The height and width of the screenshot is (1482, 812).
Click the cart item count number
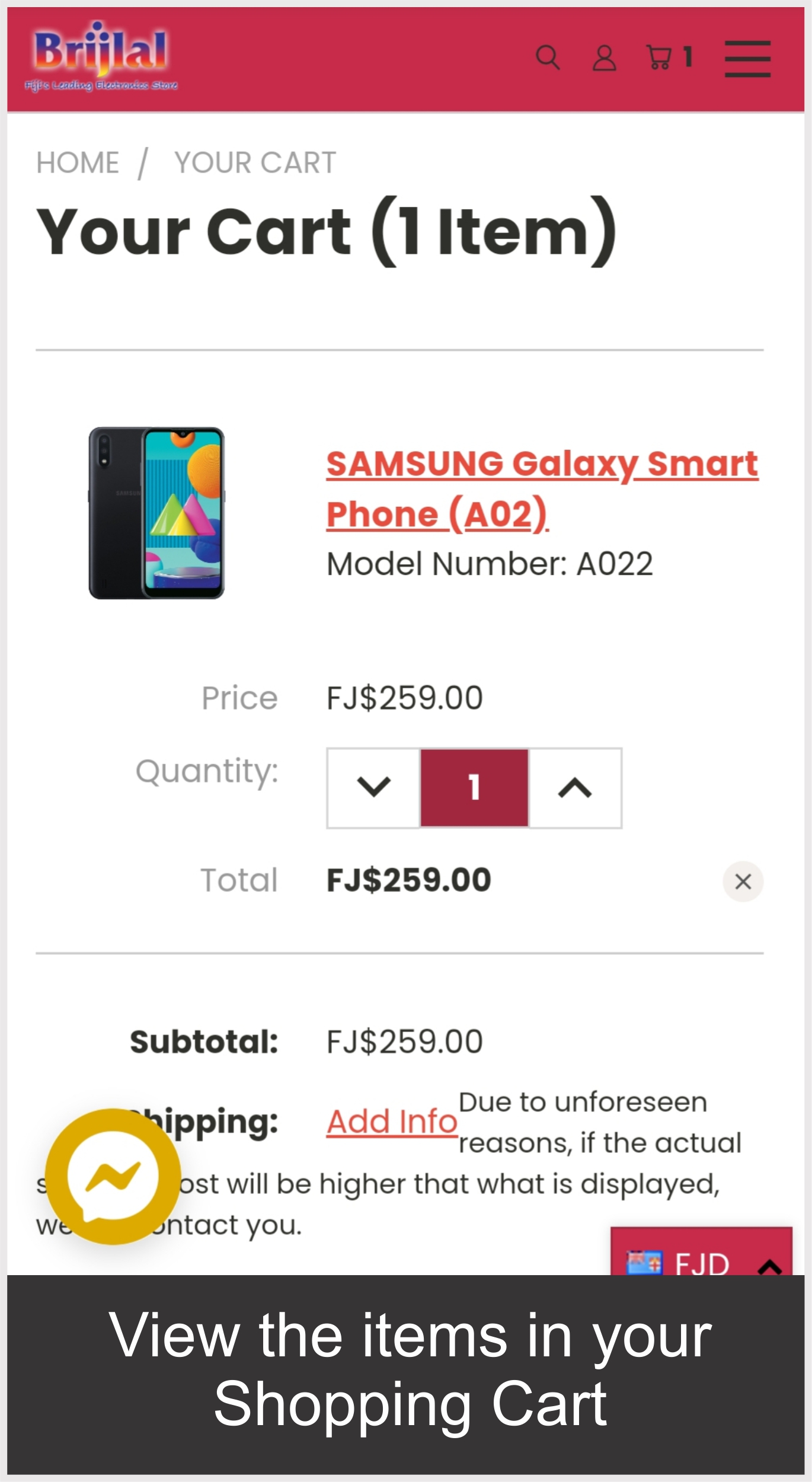pyautogui.click(x=688, y=58)
